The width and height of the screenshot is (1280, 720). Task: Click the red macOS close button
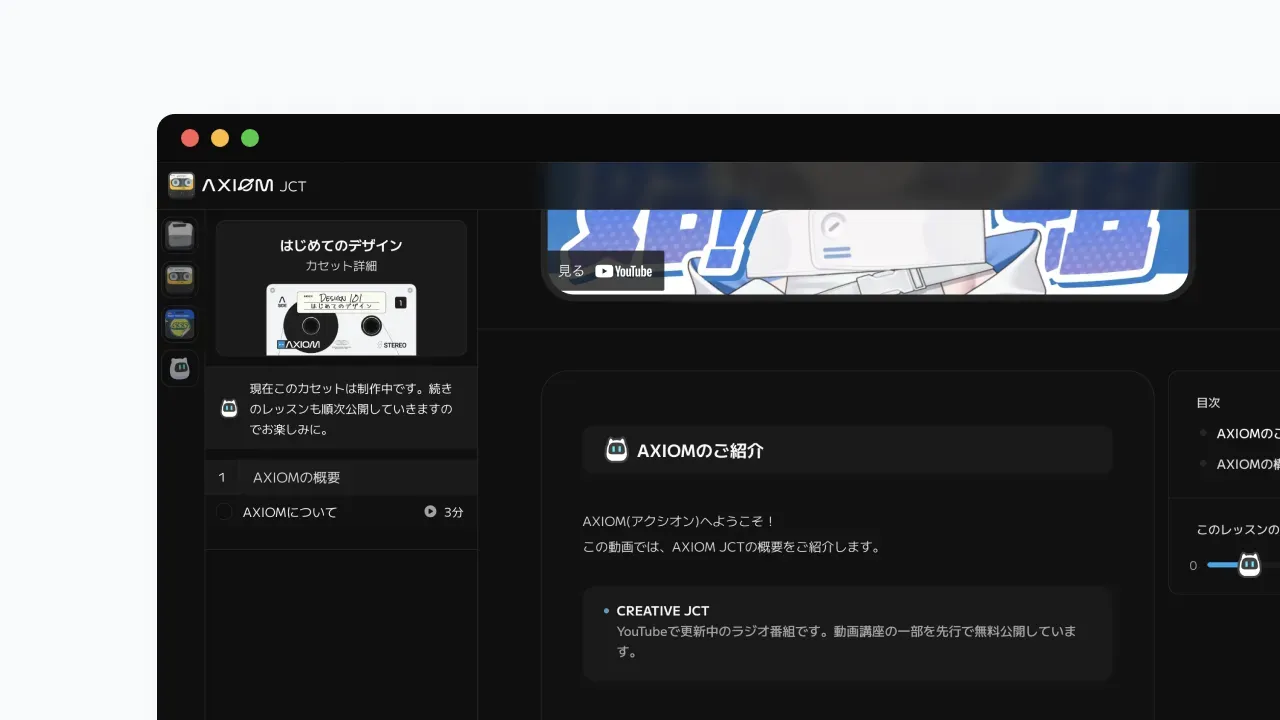pos(190,138)
